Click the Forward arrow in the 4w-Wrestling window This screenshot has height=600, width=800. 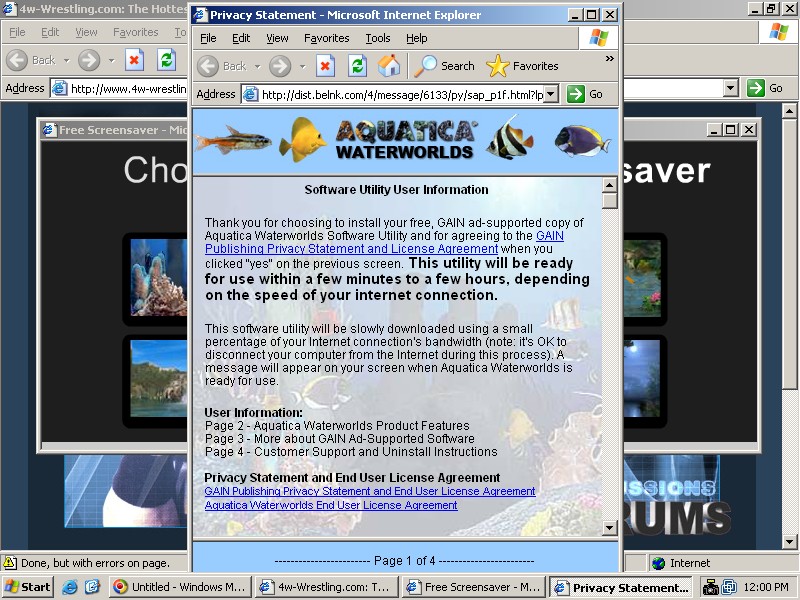(x=89, y=60)
